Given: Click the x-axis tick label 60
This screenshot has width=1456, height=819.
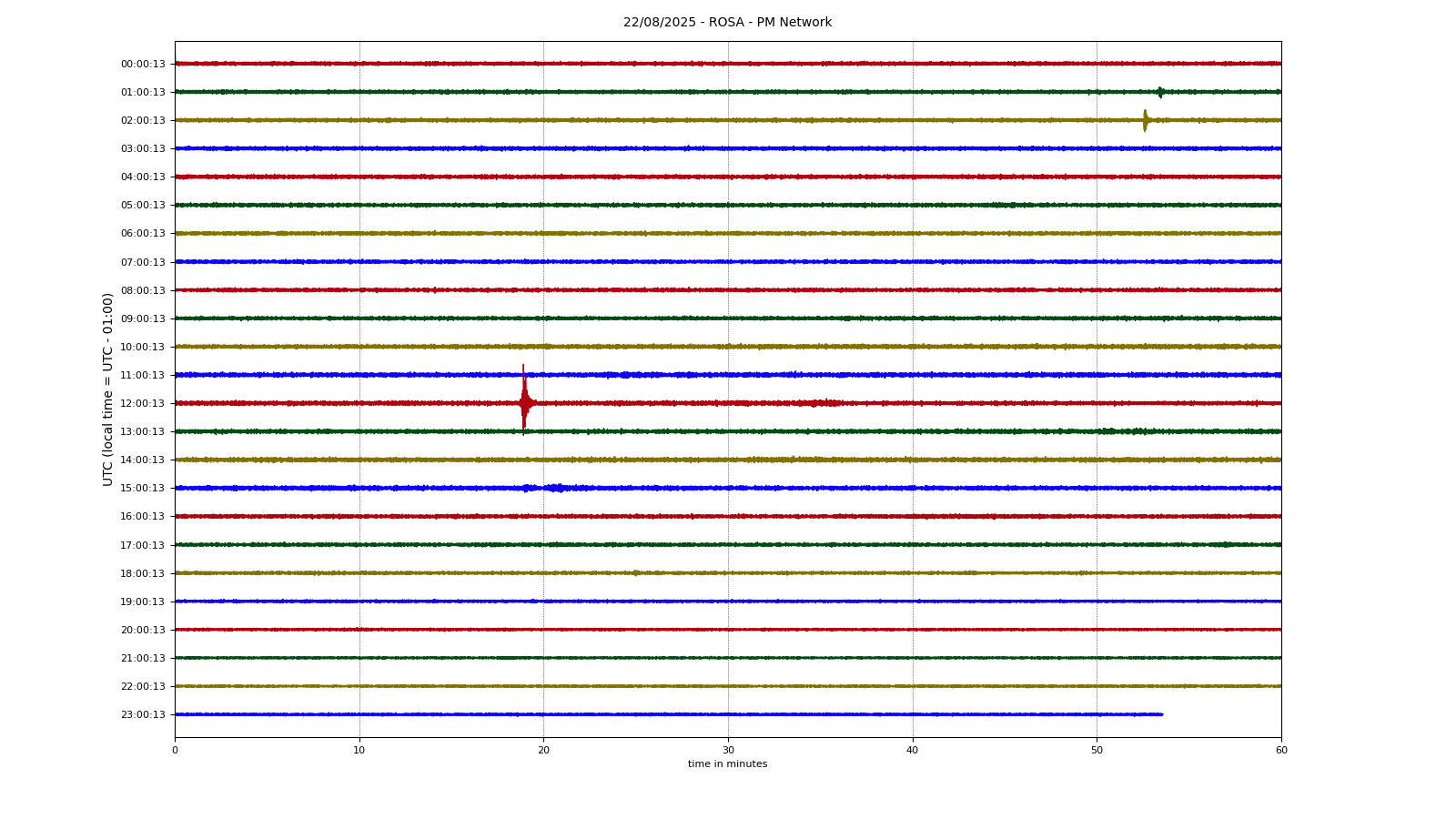Looking at the screenshot, I should pos(1281,750).
